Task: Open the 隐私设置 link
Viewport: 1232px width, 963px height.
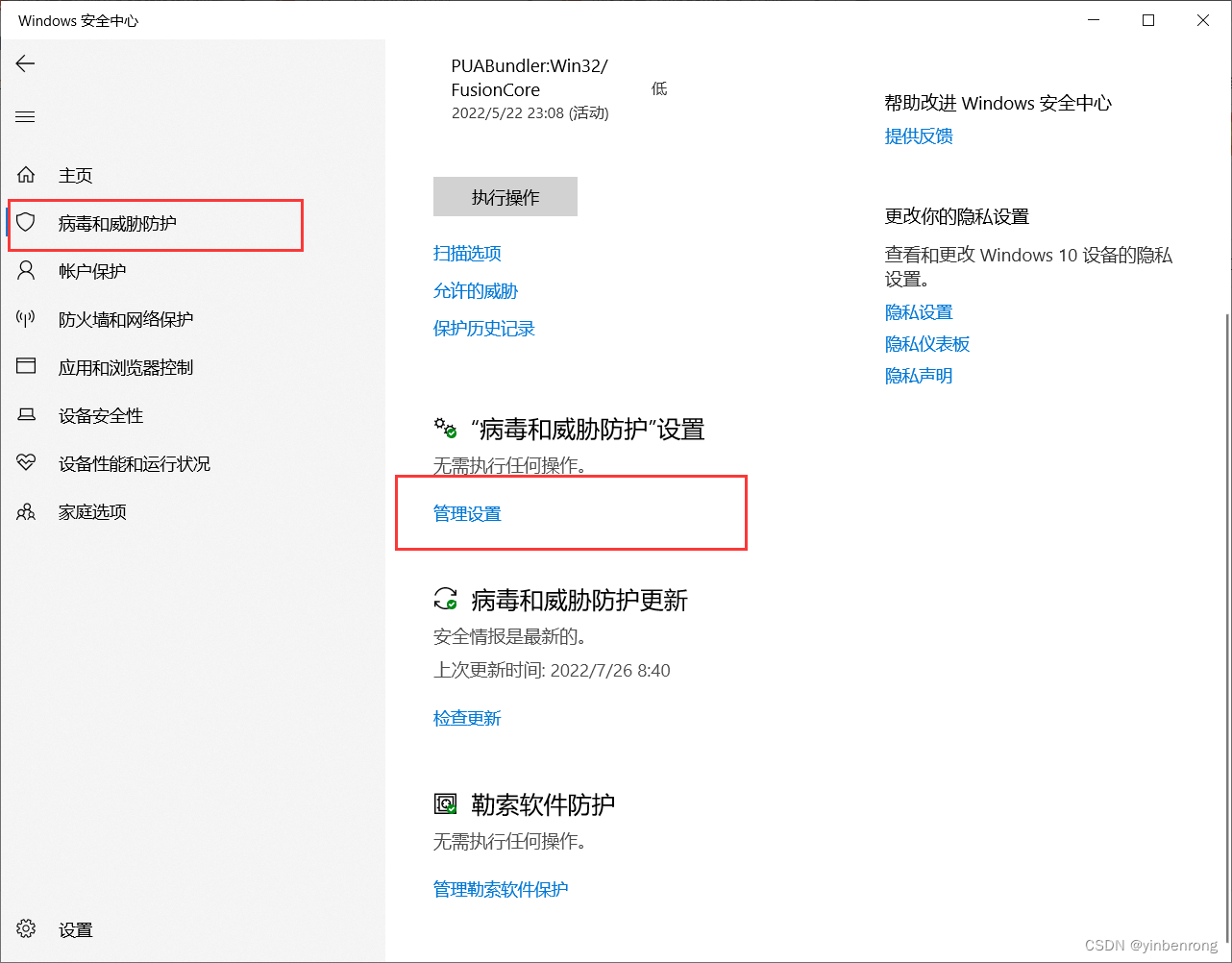Action: coord(919,311)
